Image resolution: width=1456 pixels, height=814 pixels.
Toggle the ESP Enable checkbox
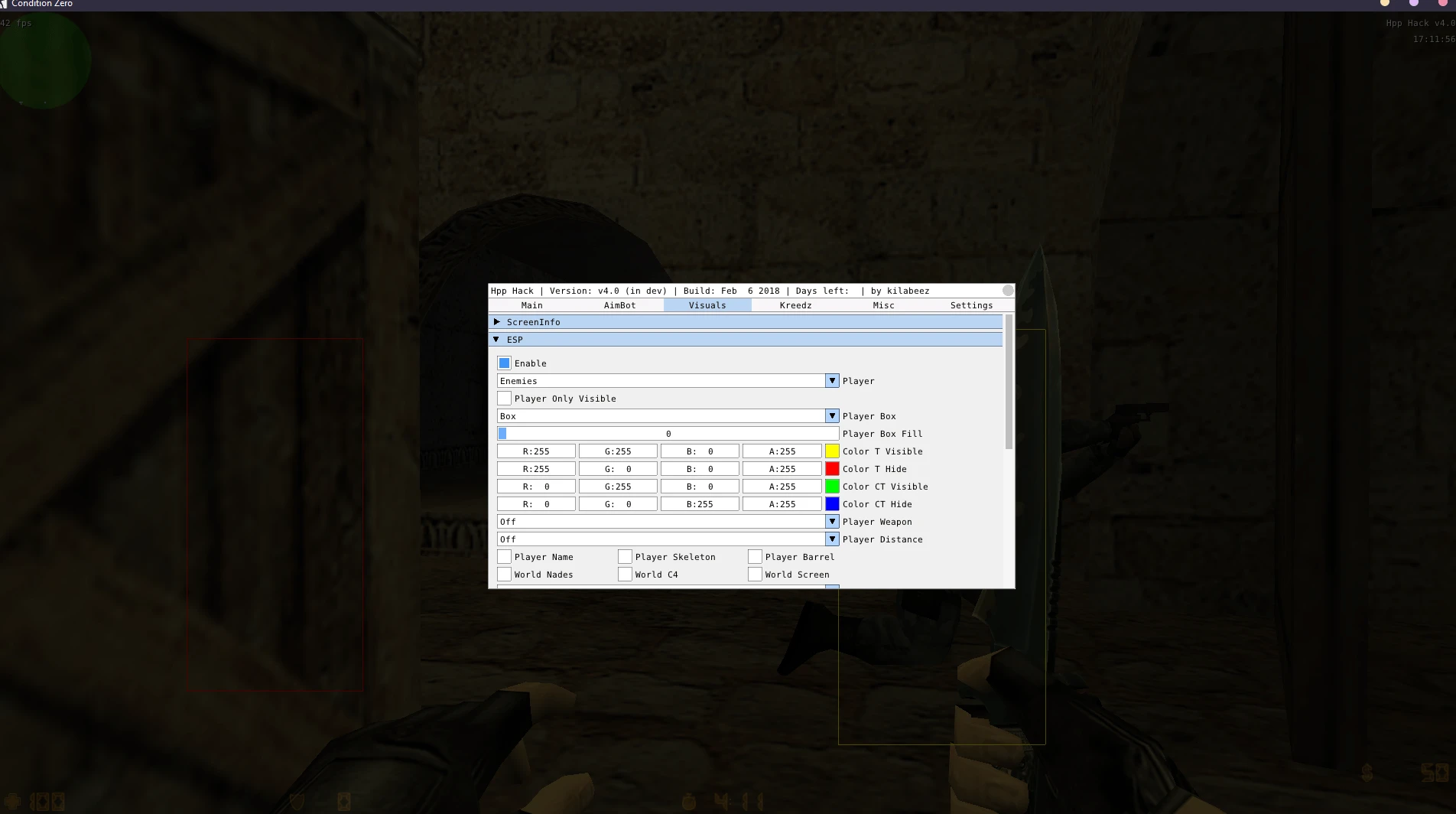[x=504, y=363]
